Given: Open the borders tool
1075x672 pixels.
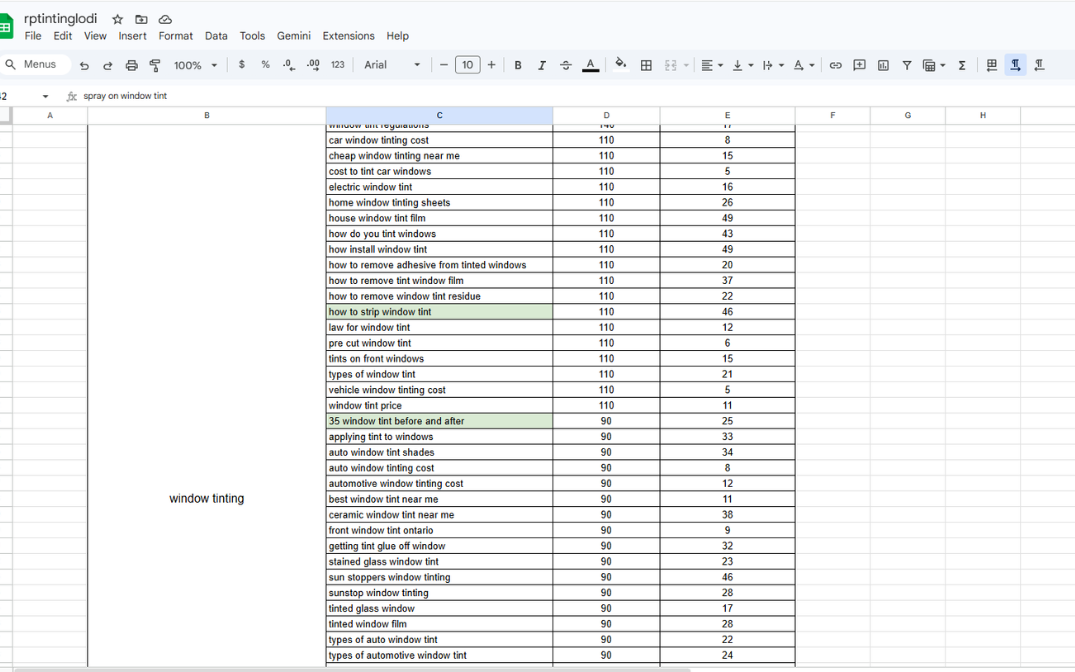Looking at the screenshot, I should [646, 65].
